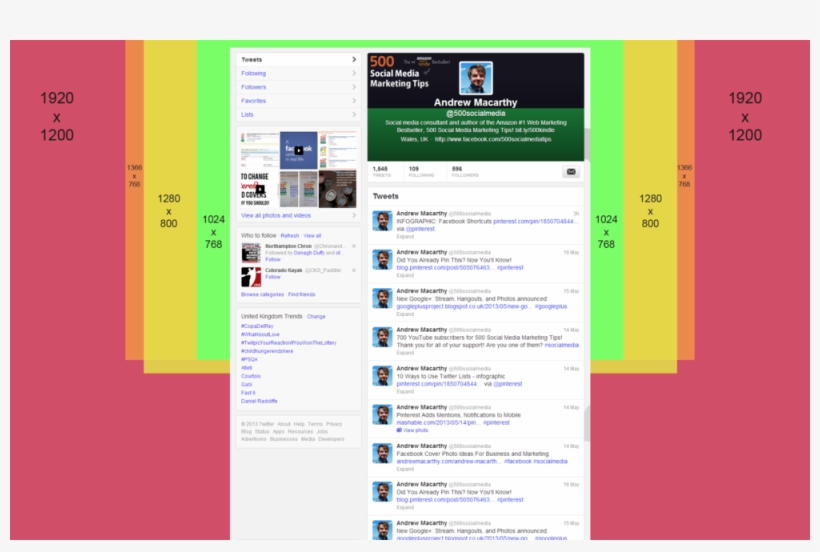Open the coins photo thumbnail in media grid

[337, 189]
